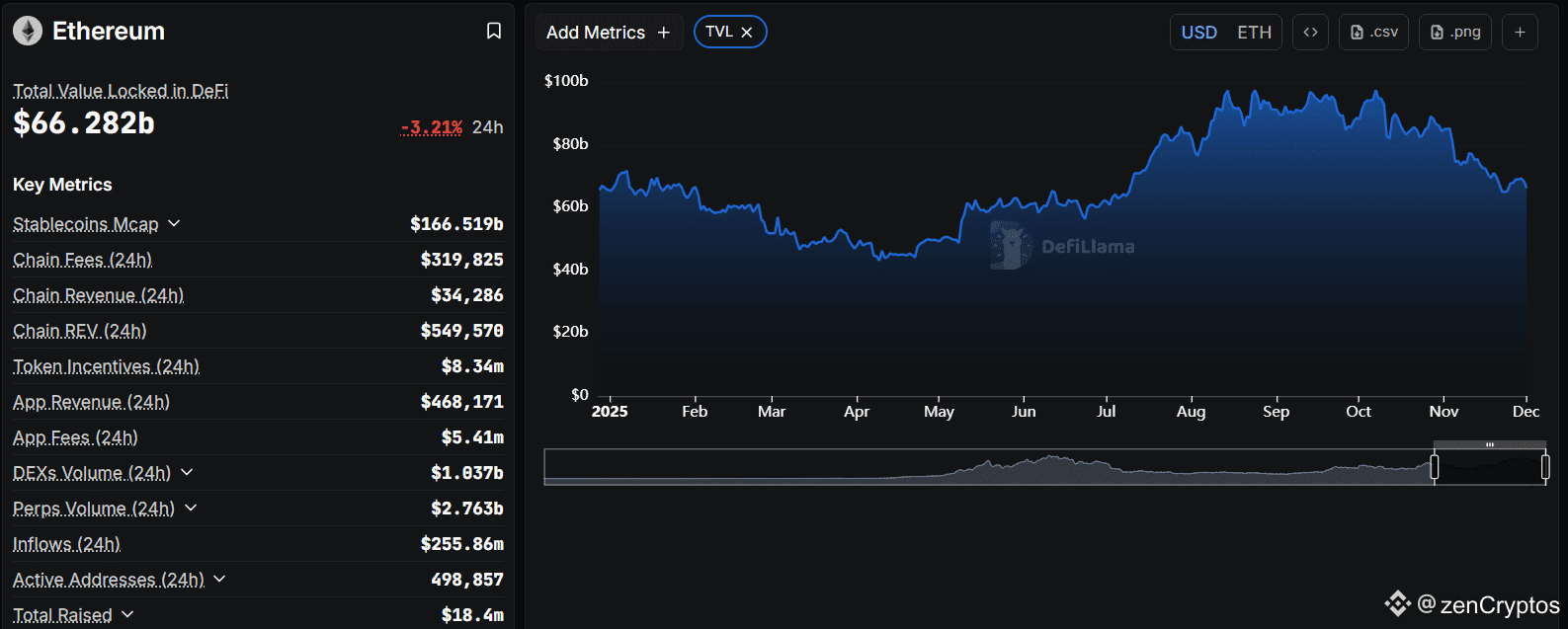Expand the DEXs Volume (24h) row
The height and width of the screenshot is (629, 1568).
tap(187, 473)
